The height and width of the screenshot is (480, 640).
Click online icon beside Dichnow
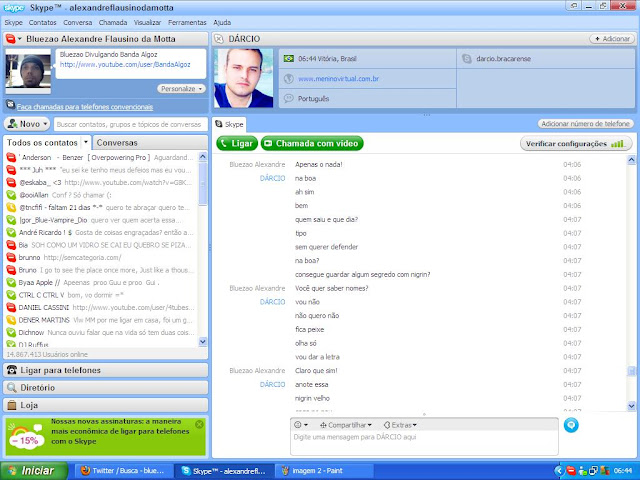tap(11, 332)
